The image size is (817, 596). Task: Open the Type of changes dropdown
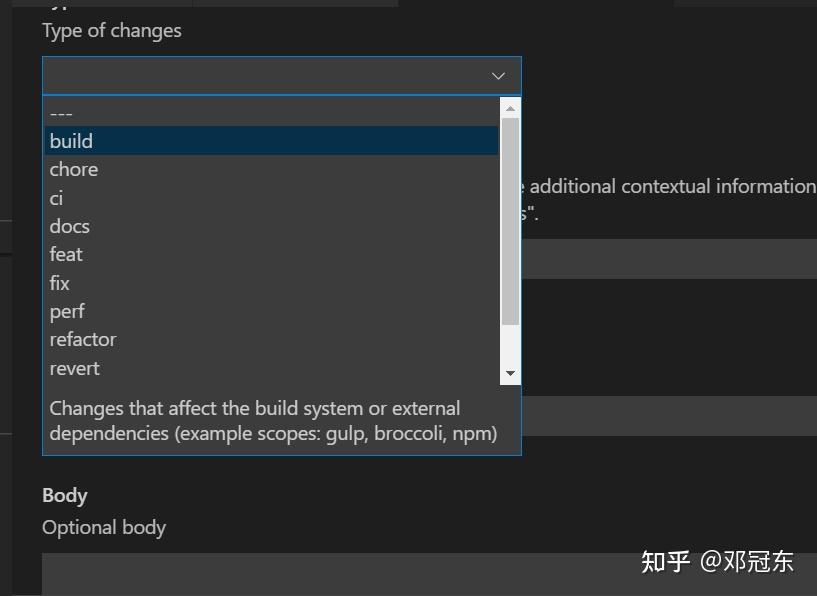click(x=280, y=75)
